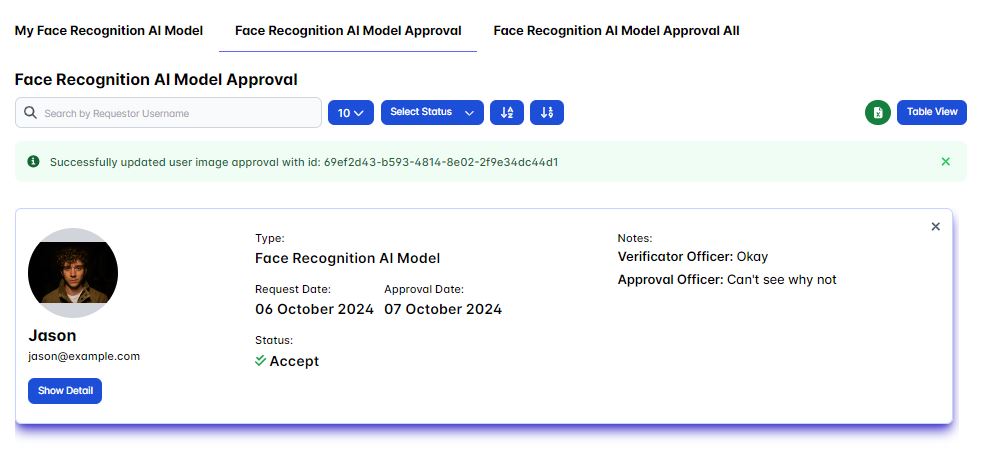The image size is (981, 455).
Task: Switch to My Face Recognition AI Model tab
Action: [109, 31]
